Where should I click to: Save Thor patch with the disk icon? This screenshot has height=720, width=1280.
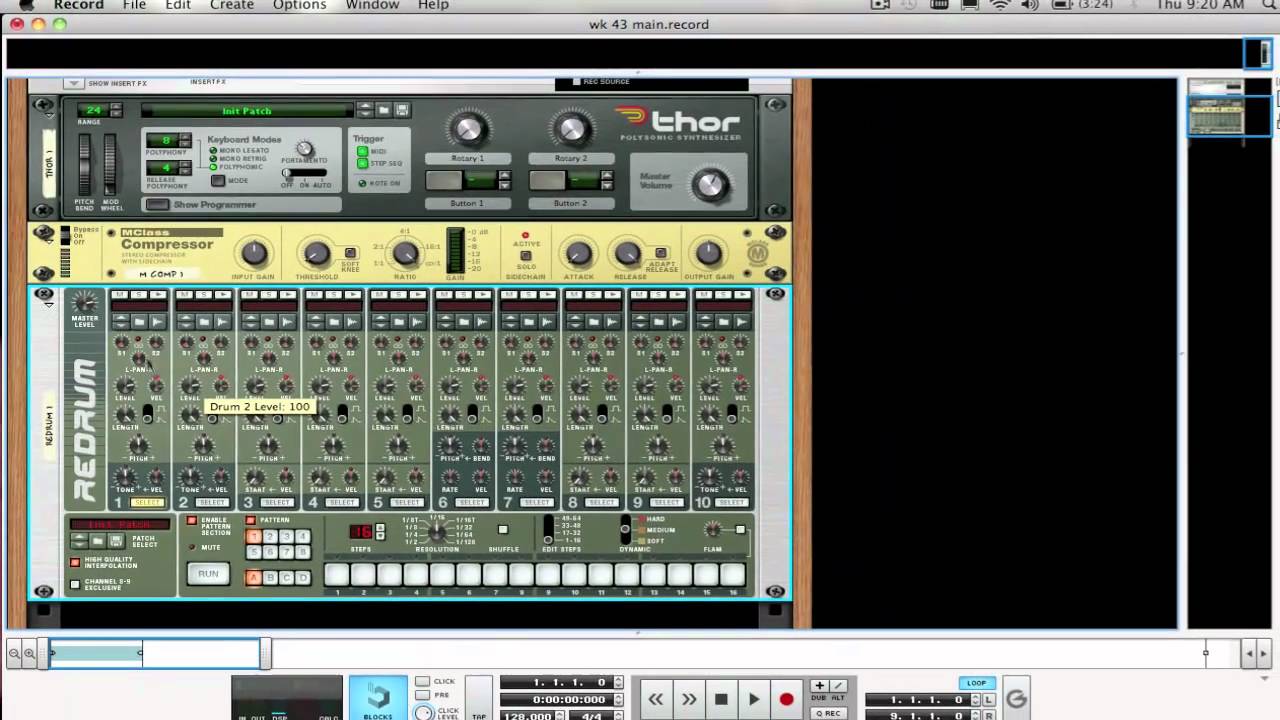tap(402, 110)
